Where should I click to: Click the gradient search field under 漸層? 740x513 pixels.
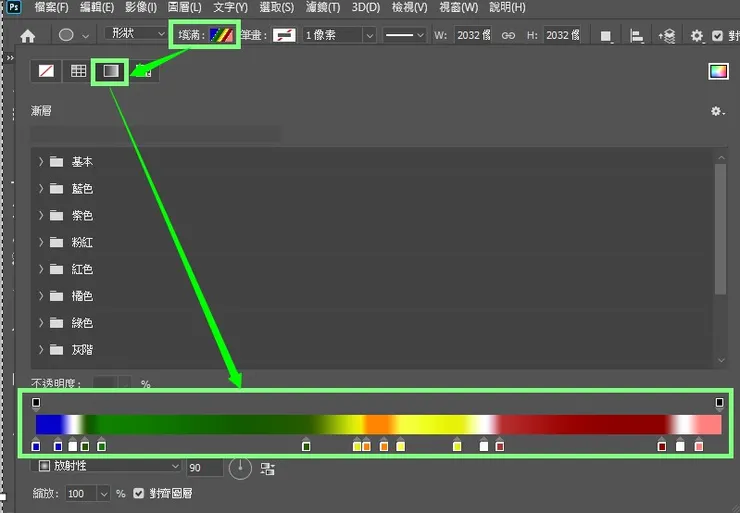[x=156, y=135]
